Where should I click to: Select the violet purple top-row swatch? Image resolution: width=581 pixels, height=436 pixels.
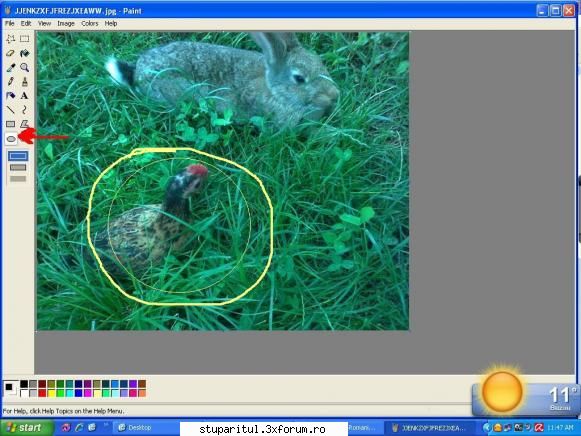133,384
